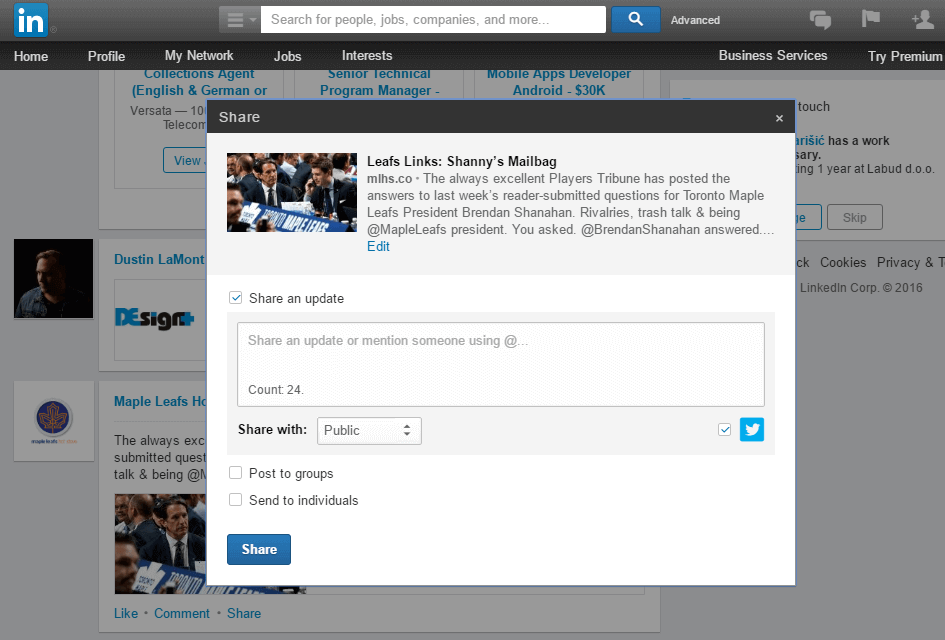Check the Send to individuals option
Screen dimensions: 945x640
236,500
